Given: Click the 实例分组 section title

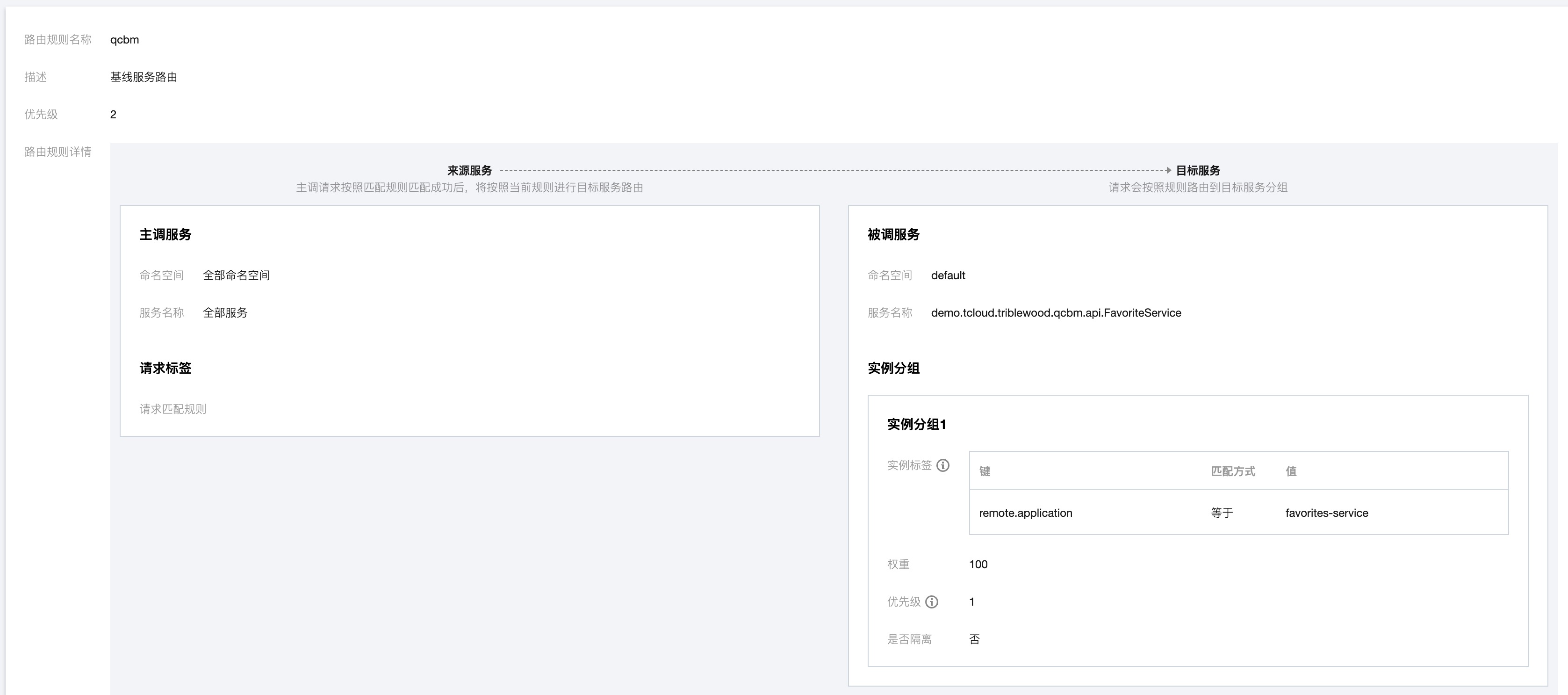Looking at the screenshot, I should tap(893, 368).
